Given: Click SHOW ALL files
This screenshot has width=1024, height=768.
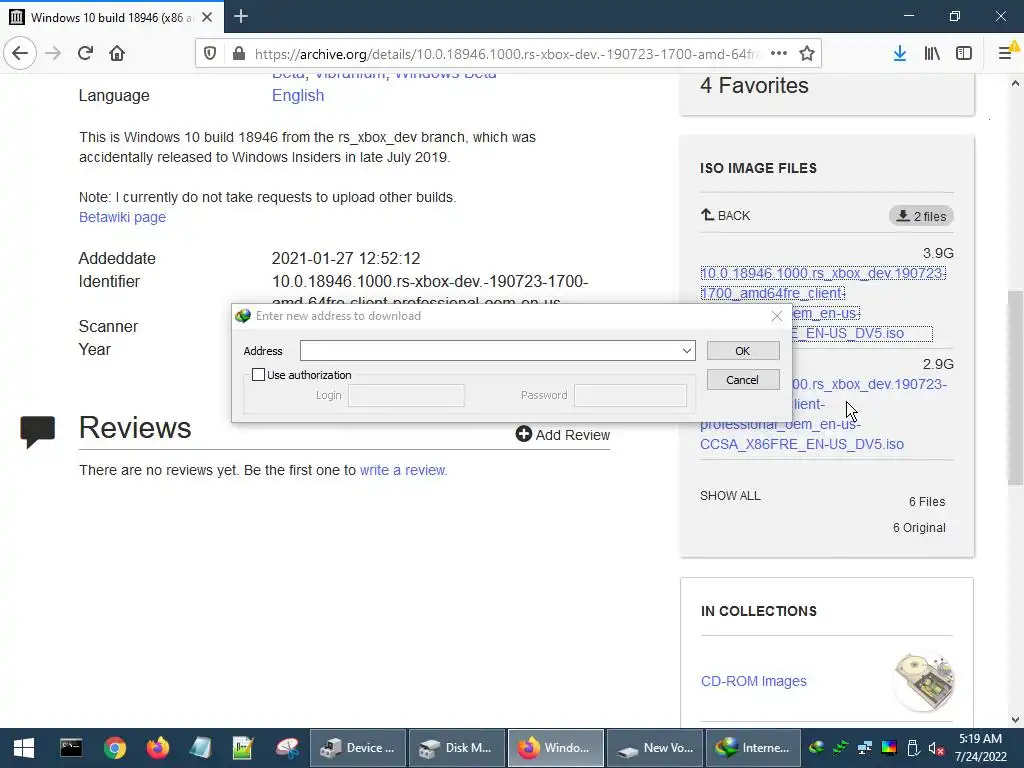Looking at the screenshot, I should [730, 496].
